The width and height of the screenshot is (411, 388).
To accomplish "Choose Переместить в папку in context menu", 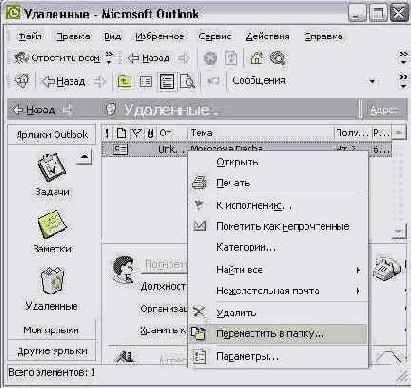I will click(x=278, y=334).
